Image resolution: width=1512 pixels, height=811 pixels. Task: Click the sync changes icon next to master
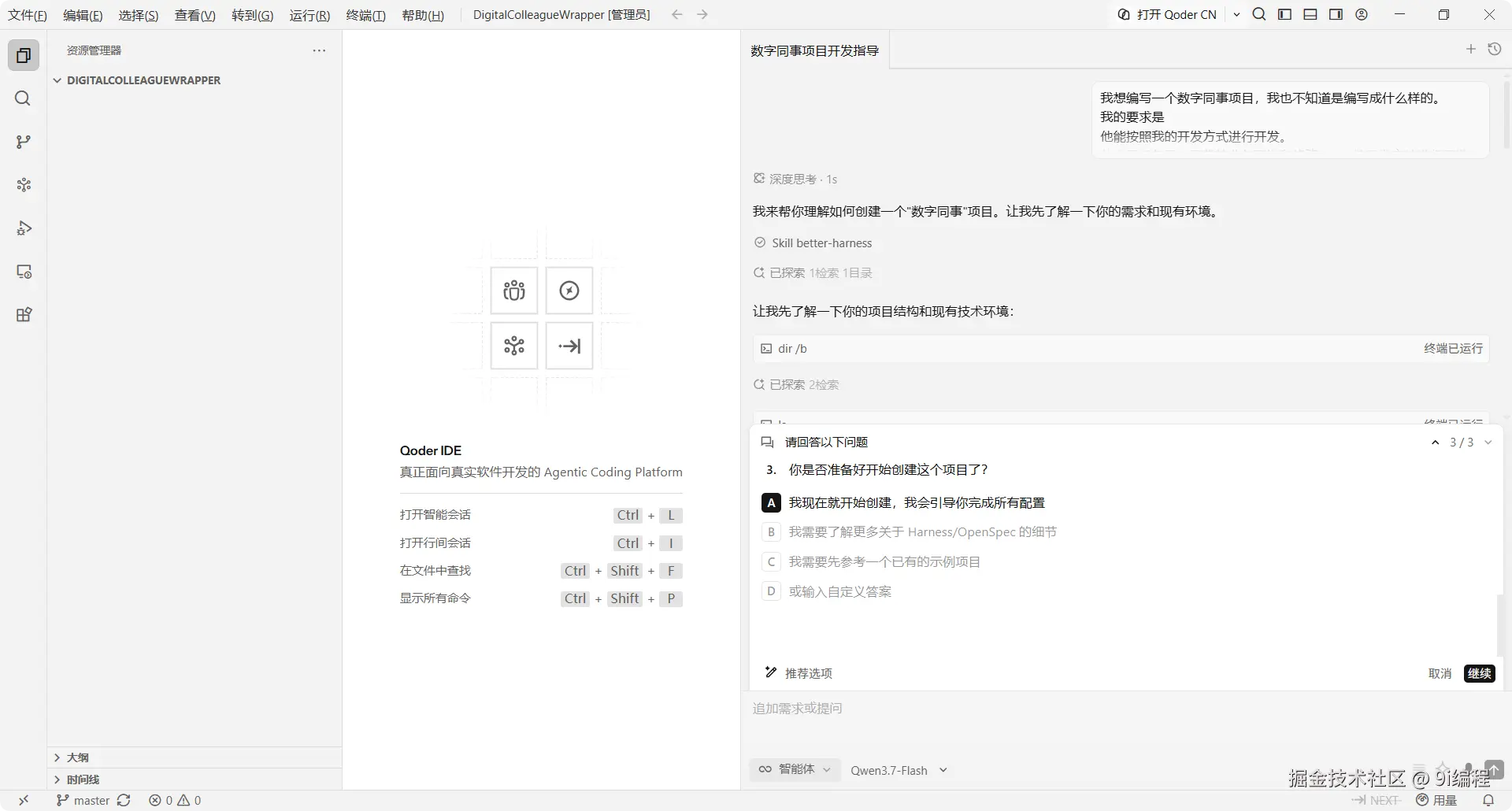click(x=124, y=800)
